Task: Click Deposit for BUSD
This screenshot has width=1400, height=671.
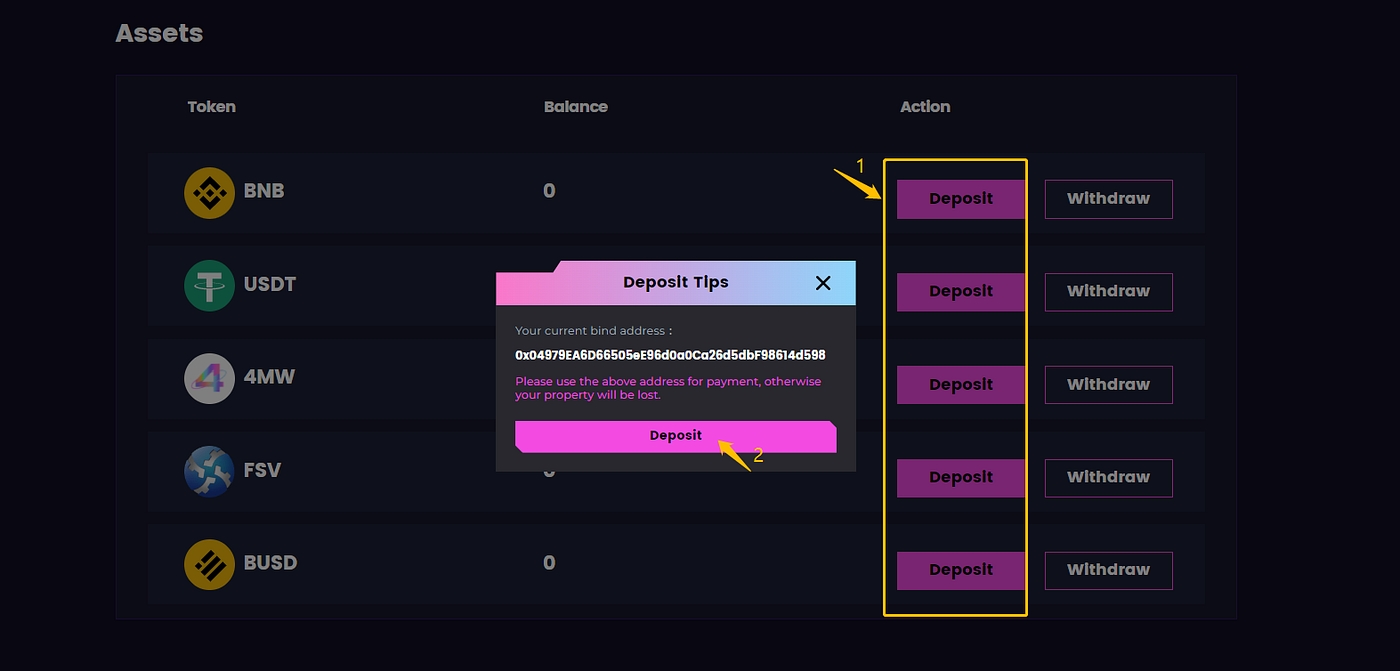Action: (960, 570)
